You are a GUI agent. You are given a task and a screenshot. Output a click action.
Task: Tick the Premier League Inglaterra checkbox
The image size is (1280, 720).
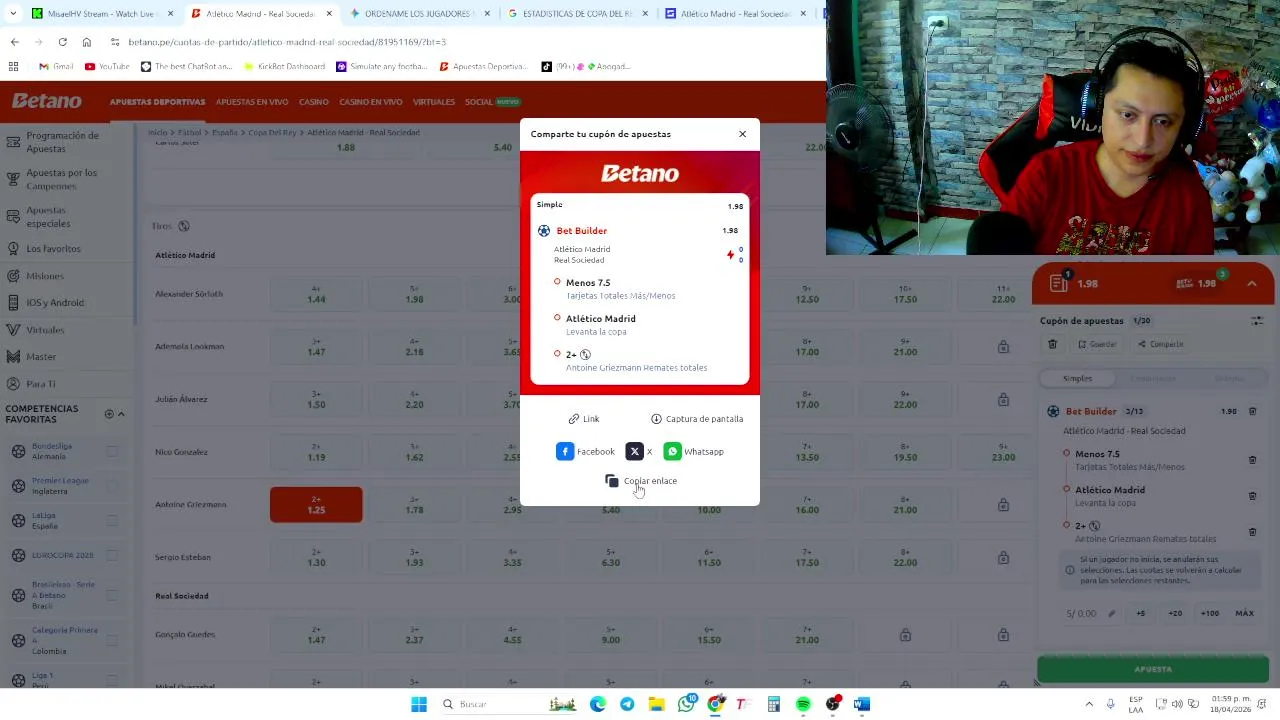click(x=112, y=486)
